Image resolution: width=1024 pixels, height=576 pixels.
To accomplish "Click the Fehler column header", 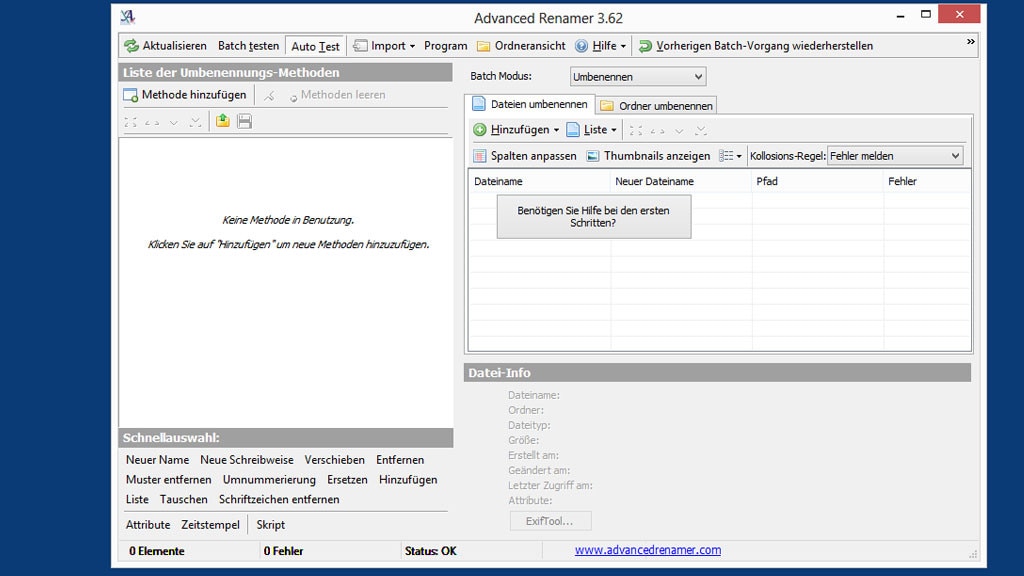I will (x=927, y=182).
